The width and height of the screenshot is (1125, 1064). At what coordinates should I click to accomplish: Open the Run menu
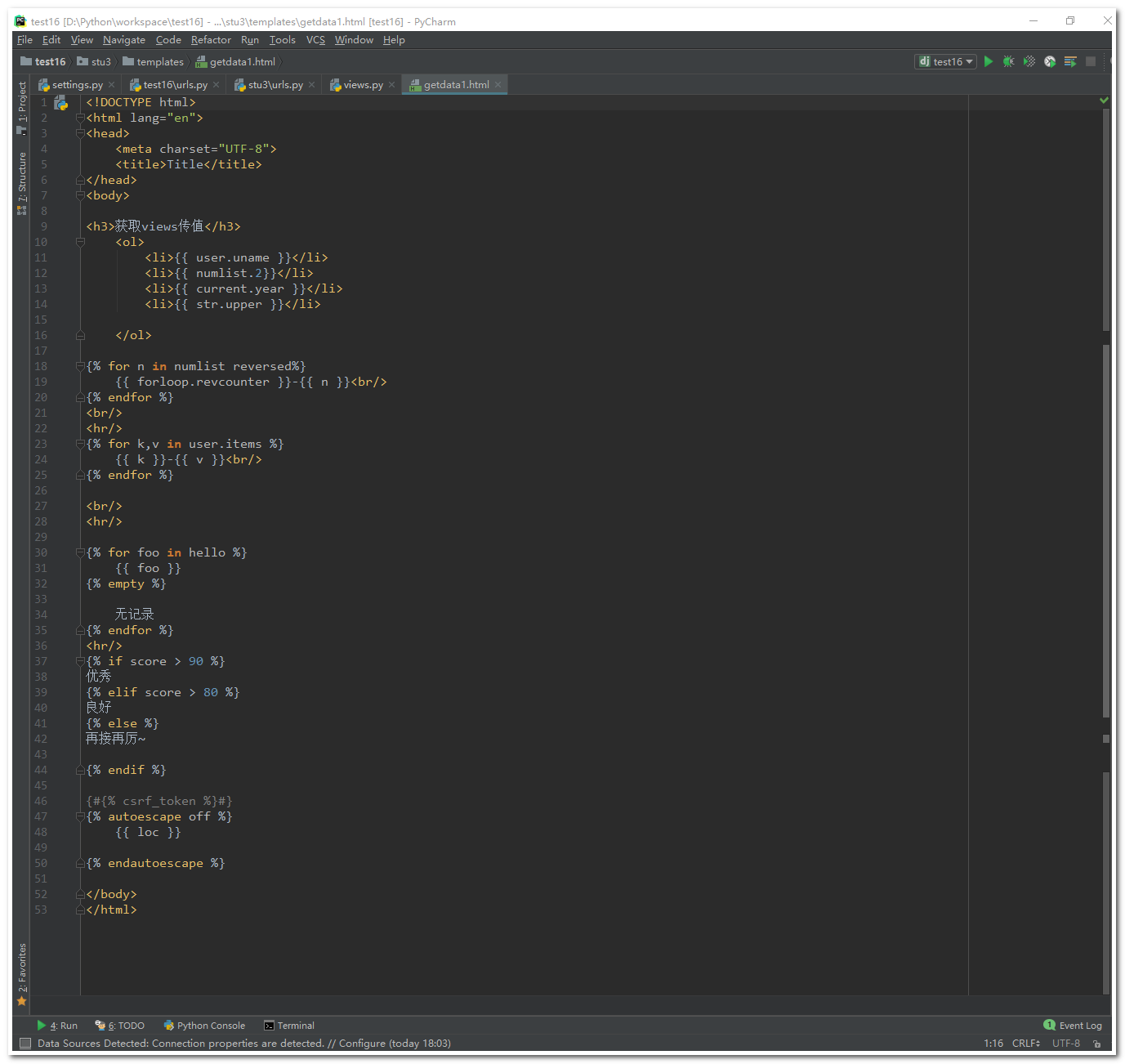coord(250,40)
